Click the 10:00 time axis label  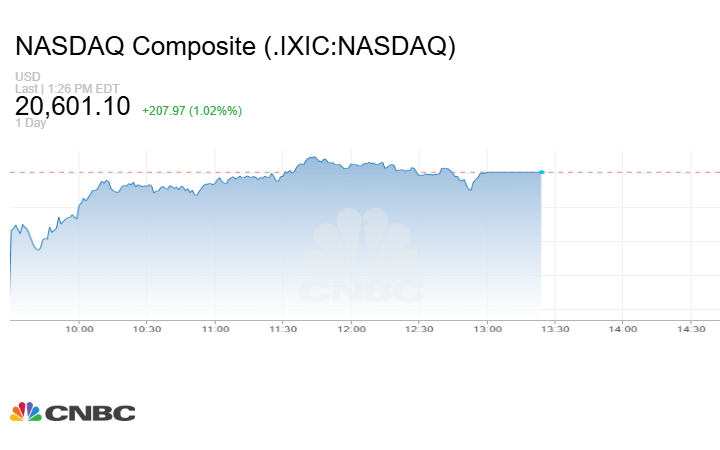coord(79,329)
